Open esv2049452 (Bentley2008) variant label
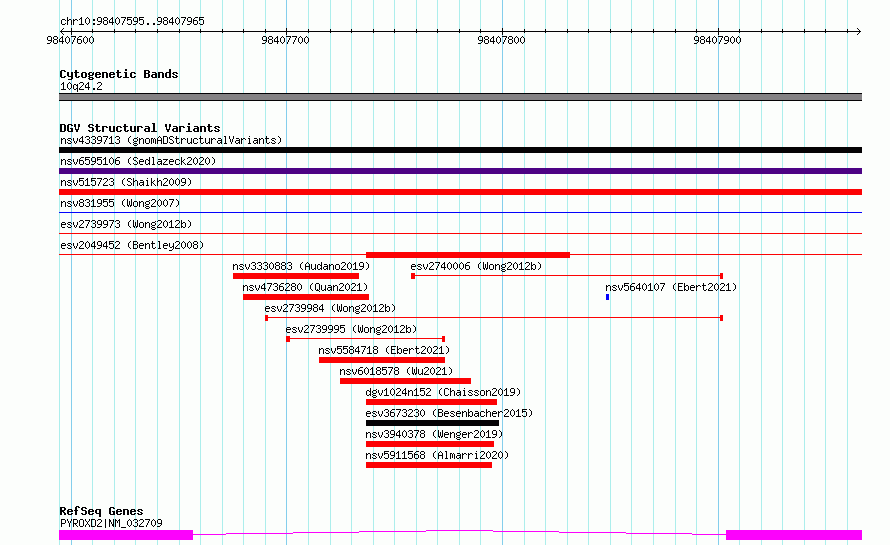Viewport: 890px width, 545px height. (x=132, y=245)
